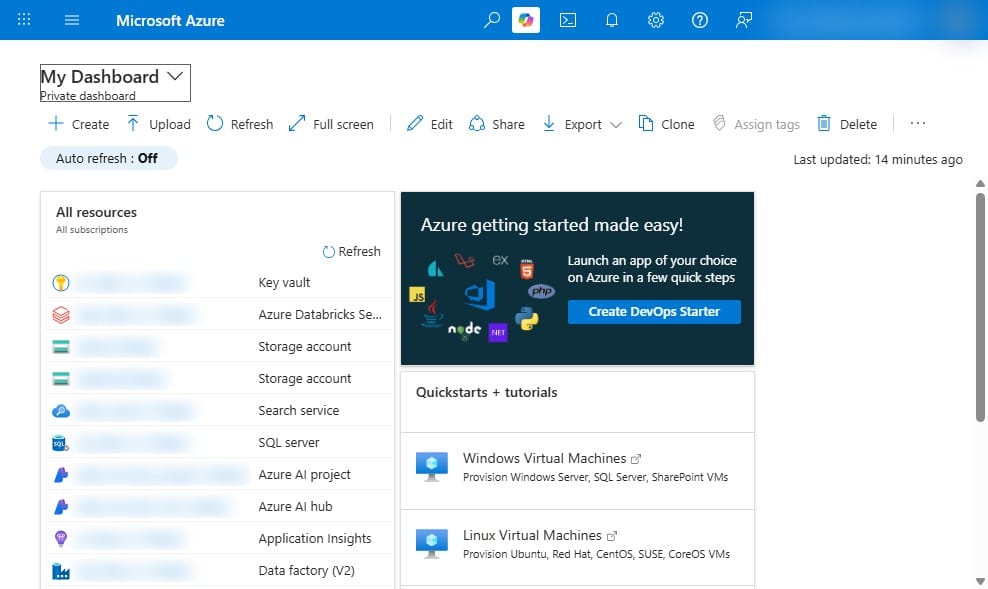This screenshot has height=589, width=988.
Task: Select the Data factory (V2) text
Action: 307,571
